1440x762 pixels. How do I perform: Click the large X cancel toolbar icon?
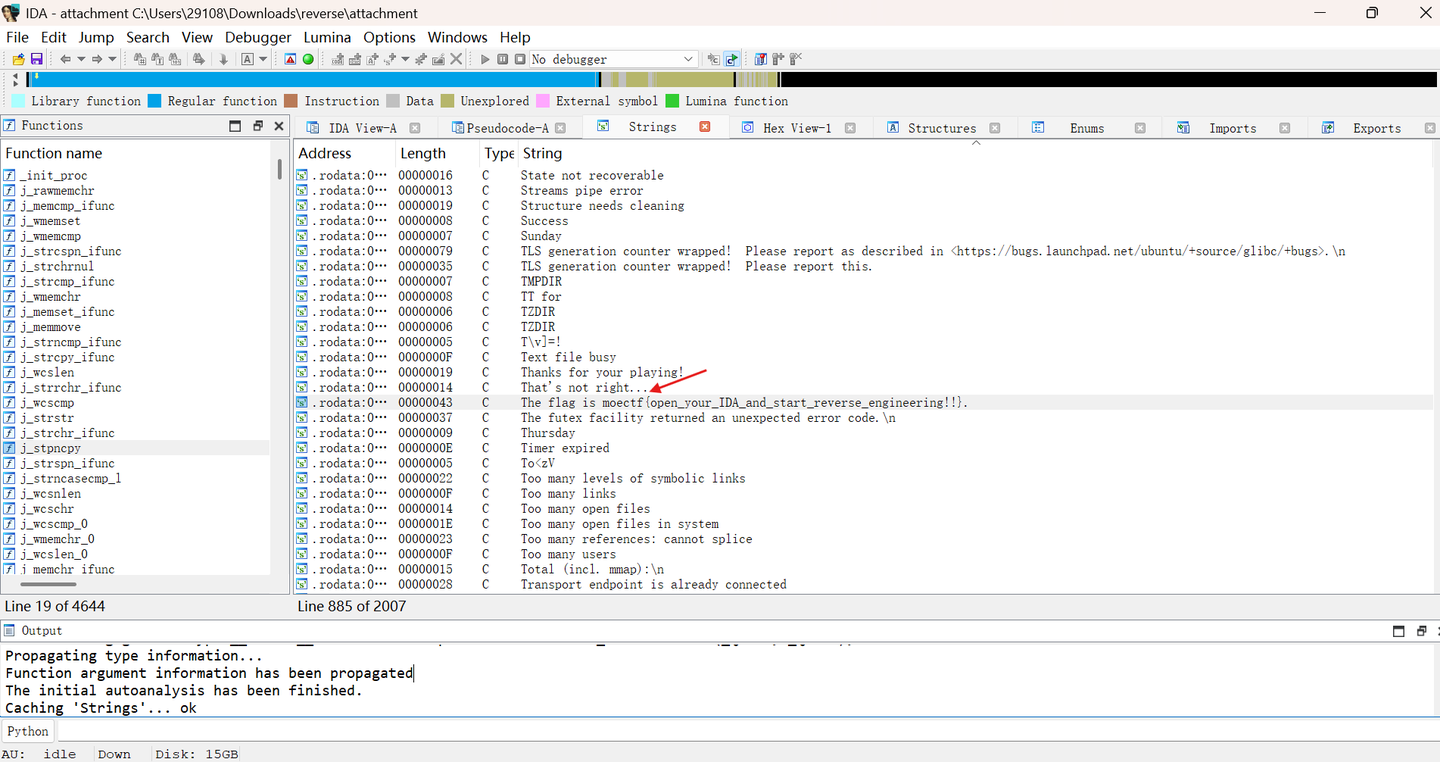456,59
